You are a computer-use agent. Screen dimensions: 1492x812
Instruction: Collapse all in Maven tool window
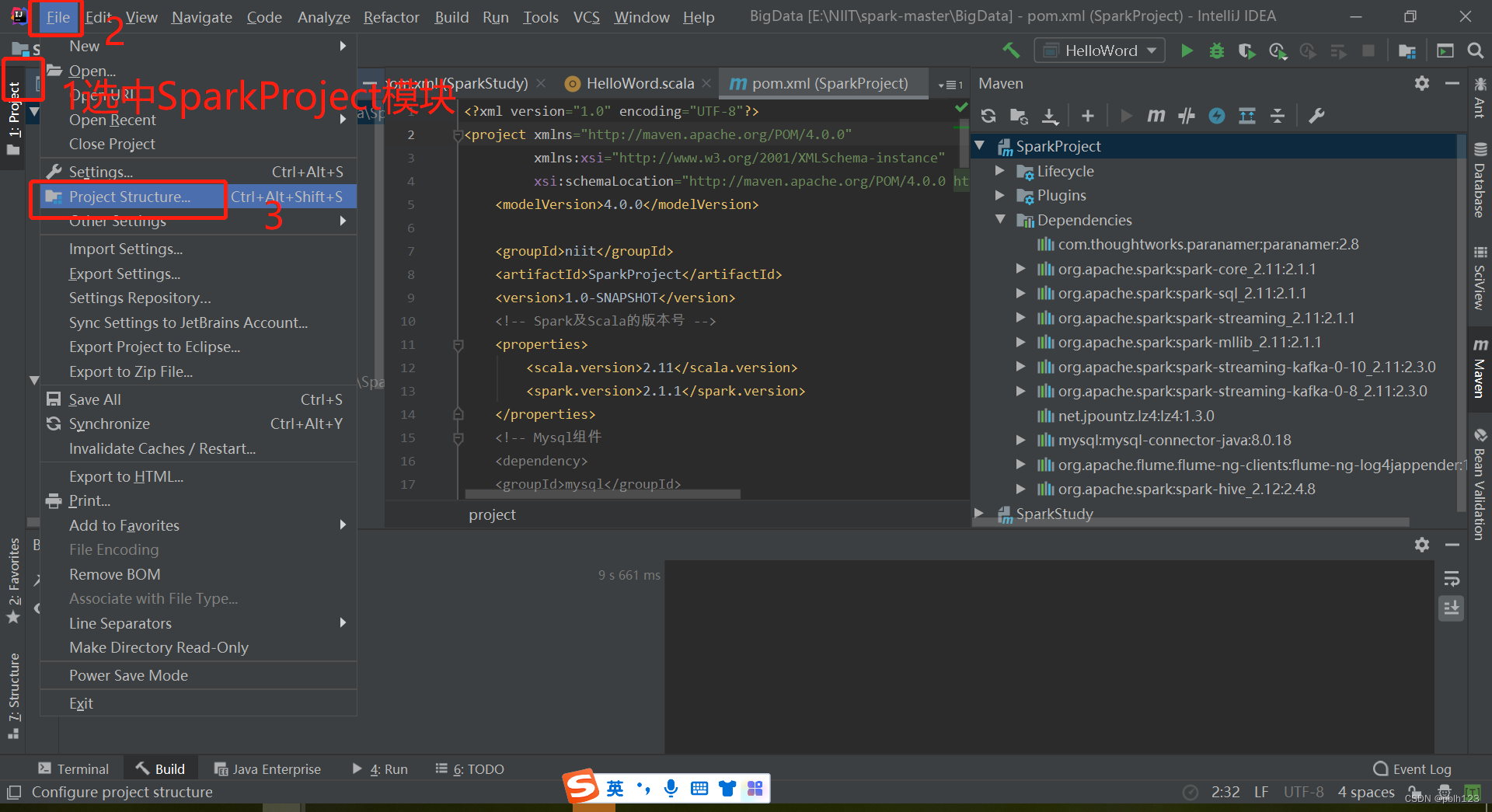pyautogui.click(x=1278, y=116)
